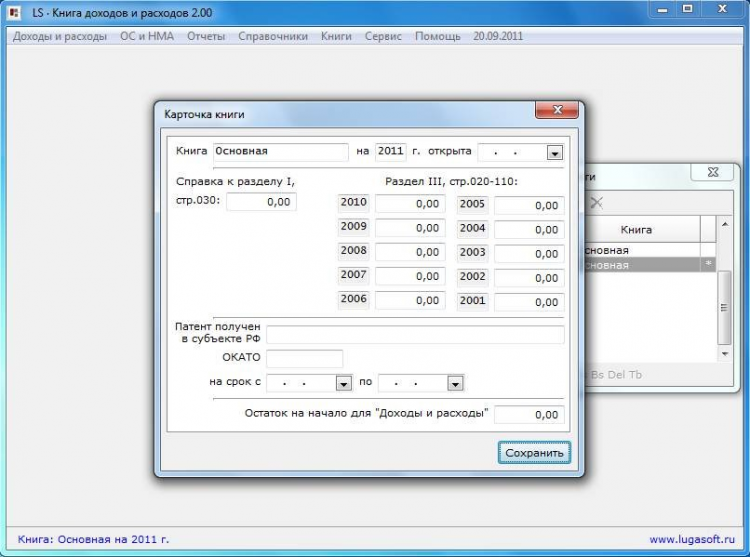Viewport: 750px width, 557px height.
Task: Open the открыта date dropdown
Action: click(554, 153)
